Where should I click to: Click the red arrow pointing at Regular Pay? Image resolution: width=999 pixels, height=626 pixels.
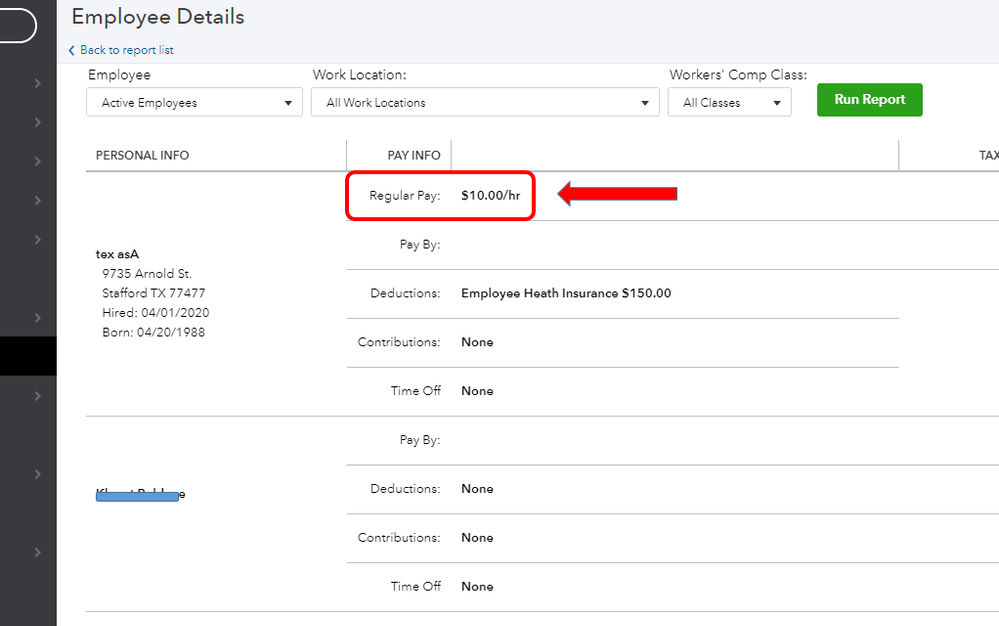pyautogui.click(x=617, y=194)
